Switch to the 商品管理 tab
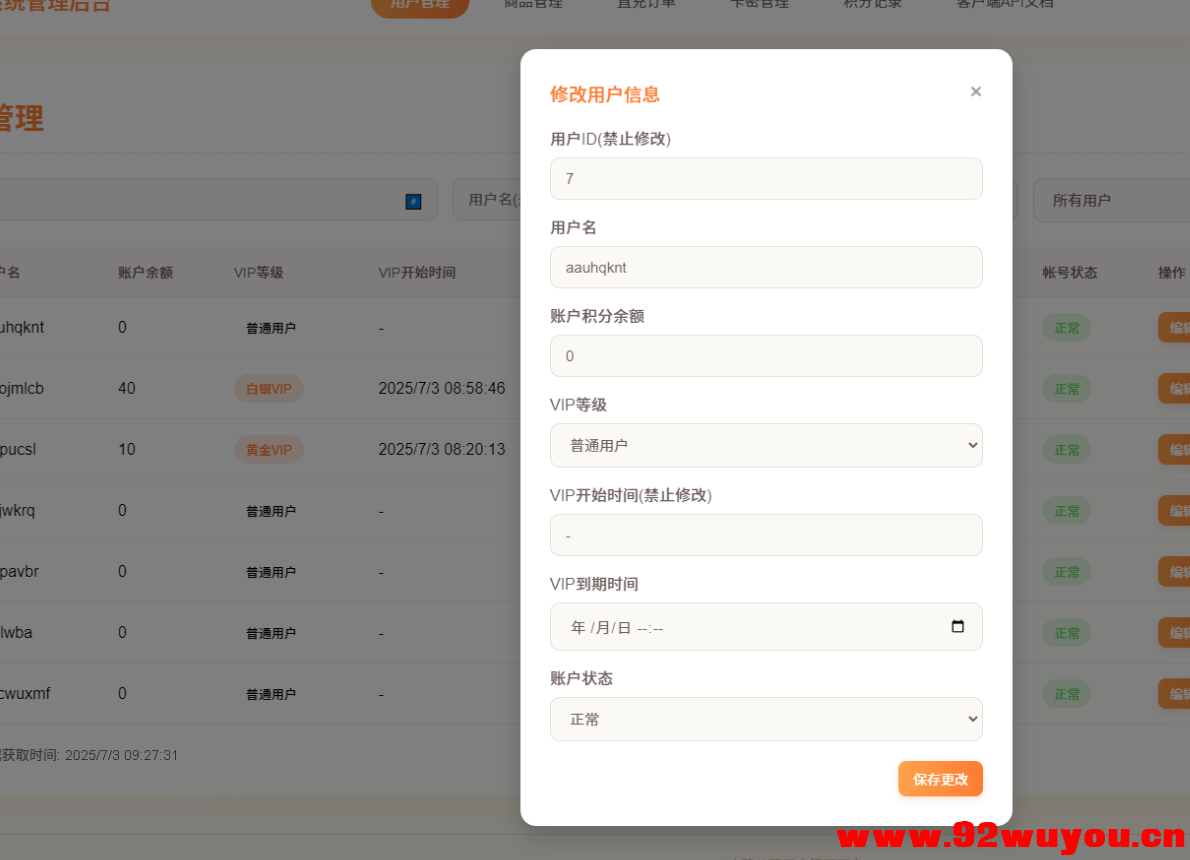The width and height of the screenshot is (1190, 860). (x=534, y=5)
